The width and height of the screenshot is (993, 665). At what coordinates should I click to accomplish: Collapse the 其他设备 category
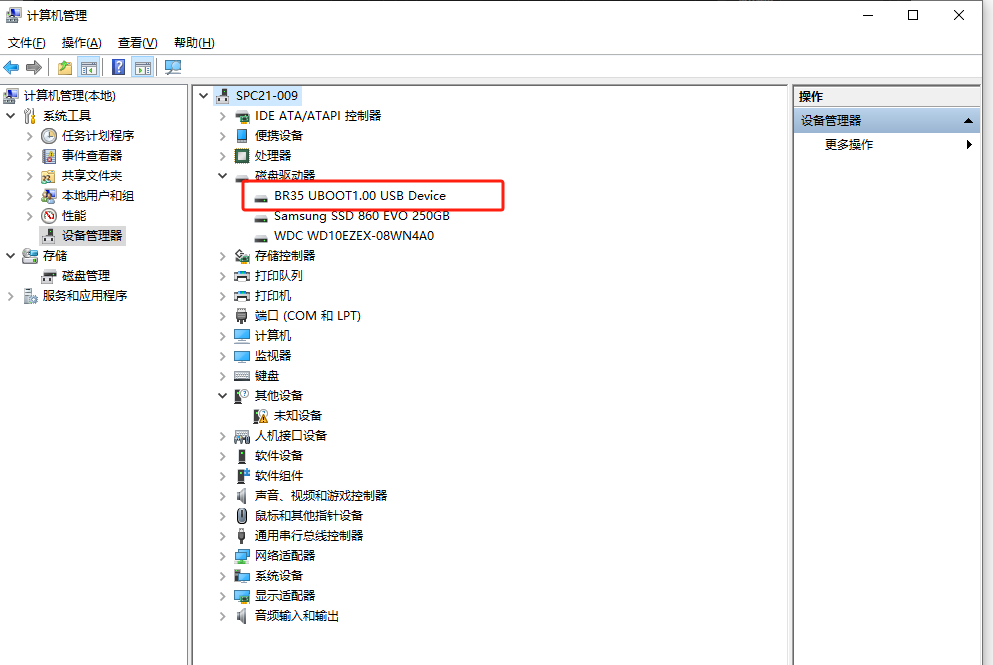point(222,396)
